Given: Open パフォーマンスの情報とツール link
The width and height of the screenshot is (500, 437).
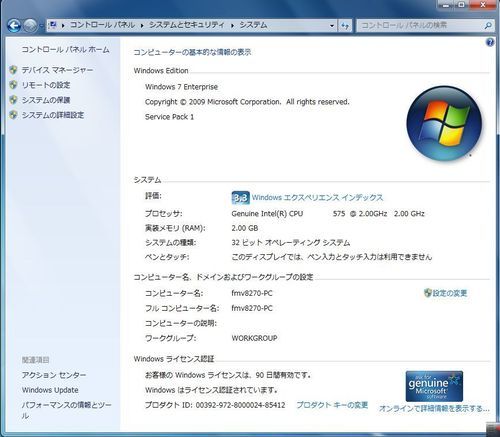Looking at the screenshot, I should point(67,410).
